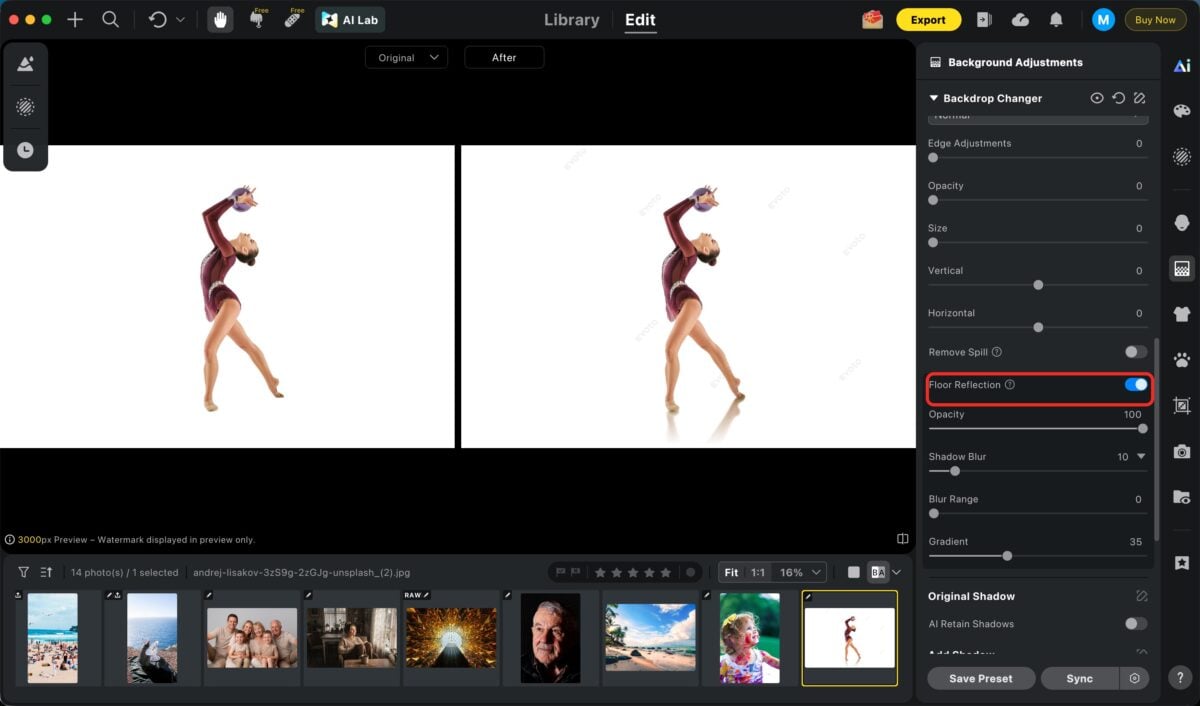Open the color palette sidebar icon
Screen dimensions: 1200x706
pyautogui.click(x=1182, y=111)
